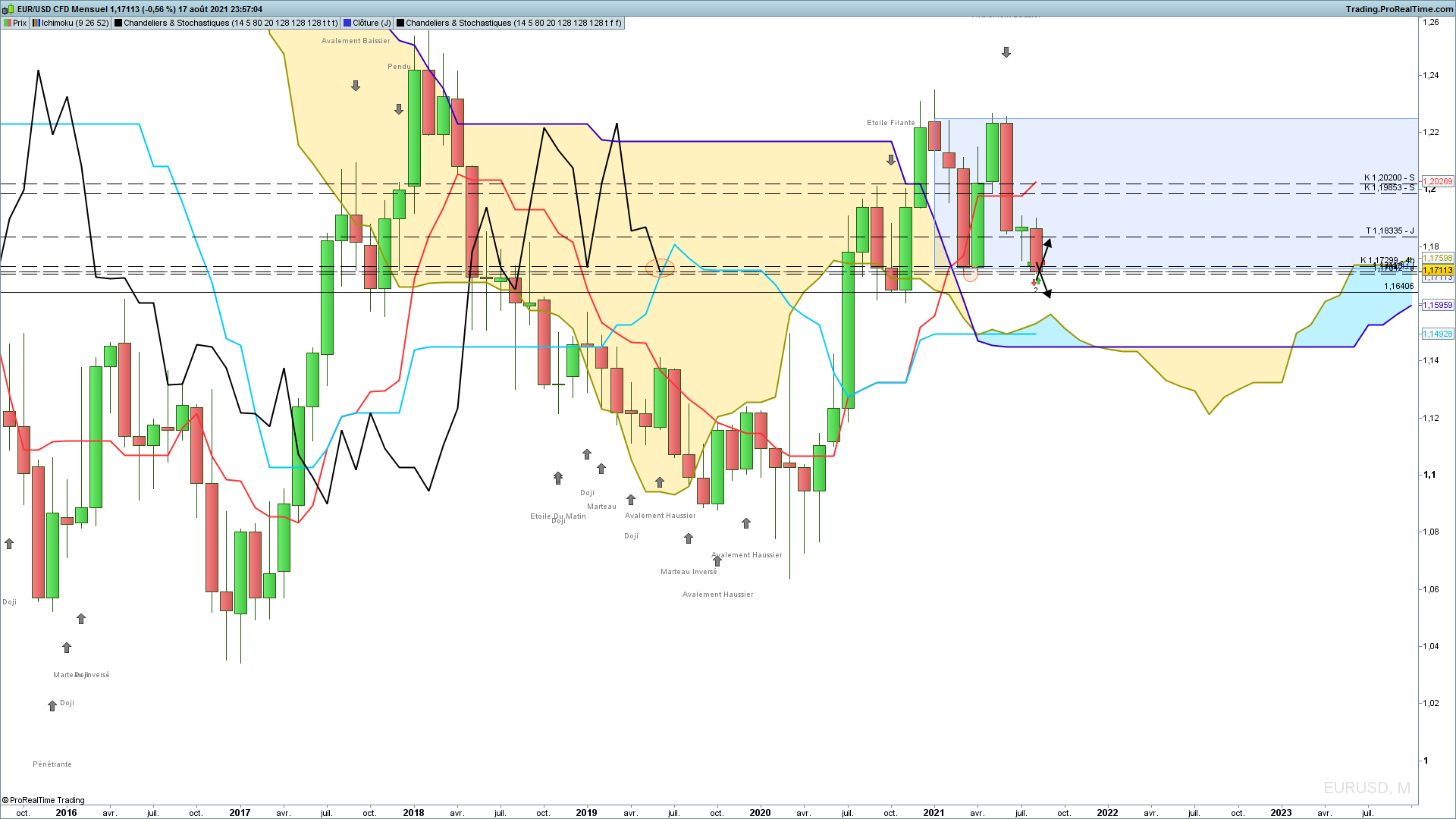Screen dimensions: 1456x819
Task: Click the multicolor Ichimoku color icon
Action: click(36, 23)
